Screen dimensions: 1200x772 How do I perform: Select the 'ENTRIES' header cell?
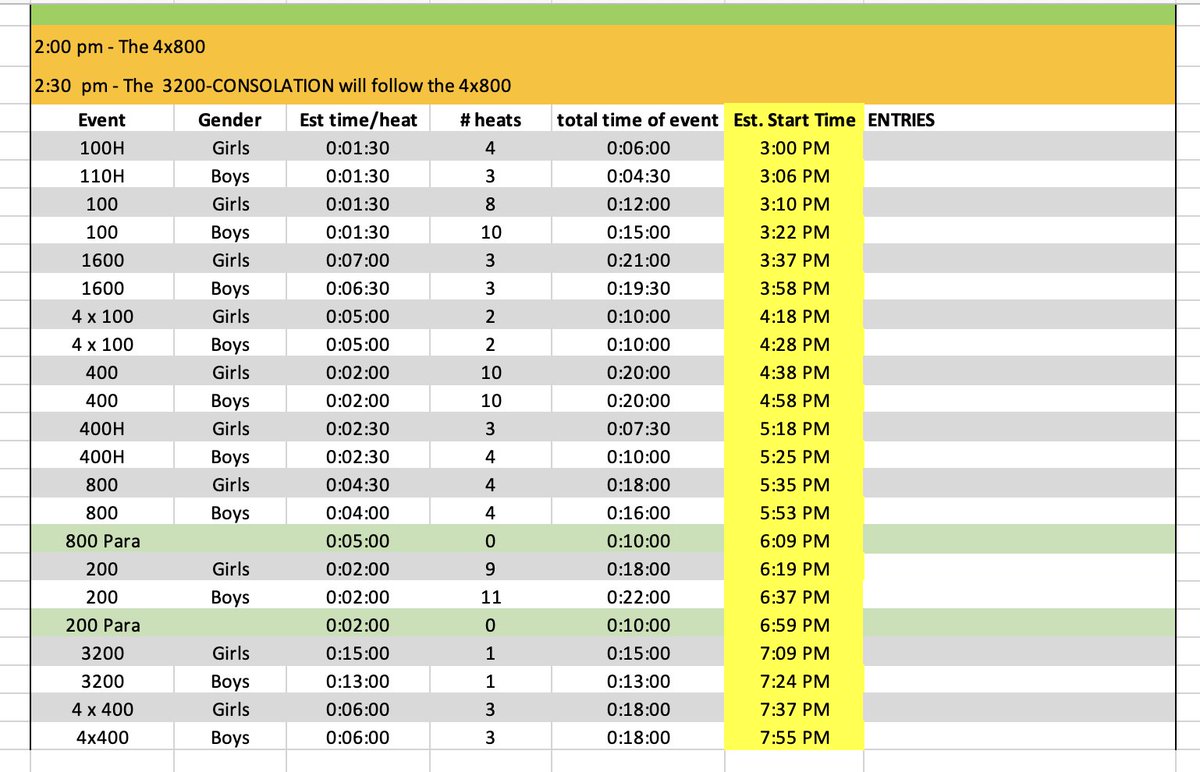pos(1019,120)
